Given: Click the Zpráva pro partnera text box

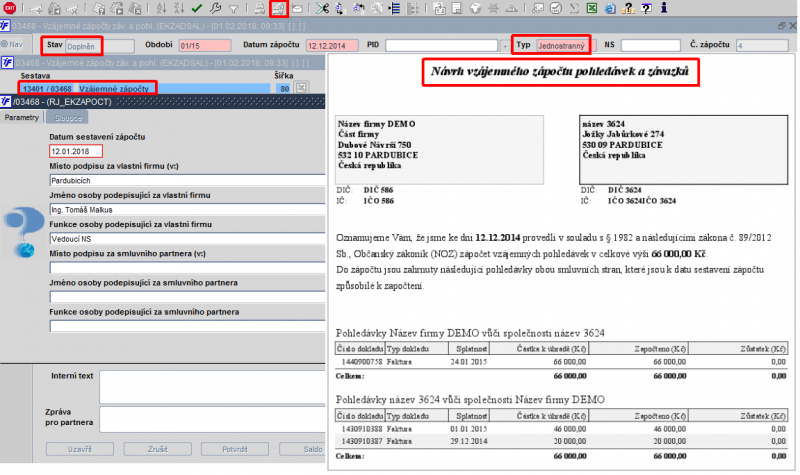Looking at the screenshot, I should [x=212, y=419].
